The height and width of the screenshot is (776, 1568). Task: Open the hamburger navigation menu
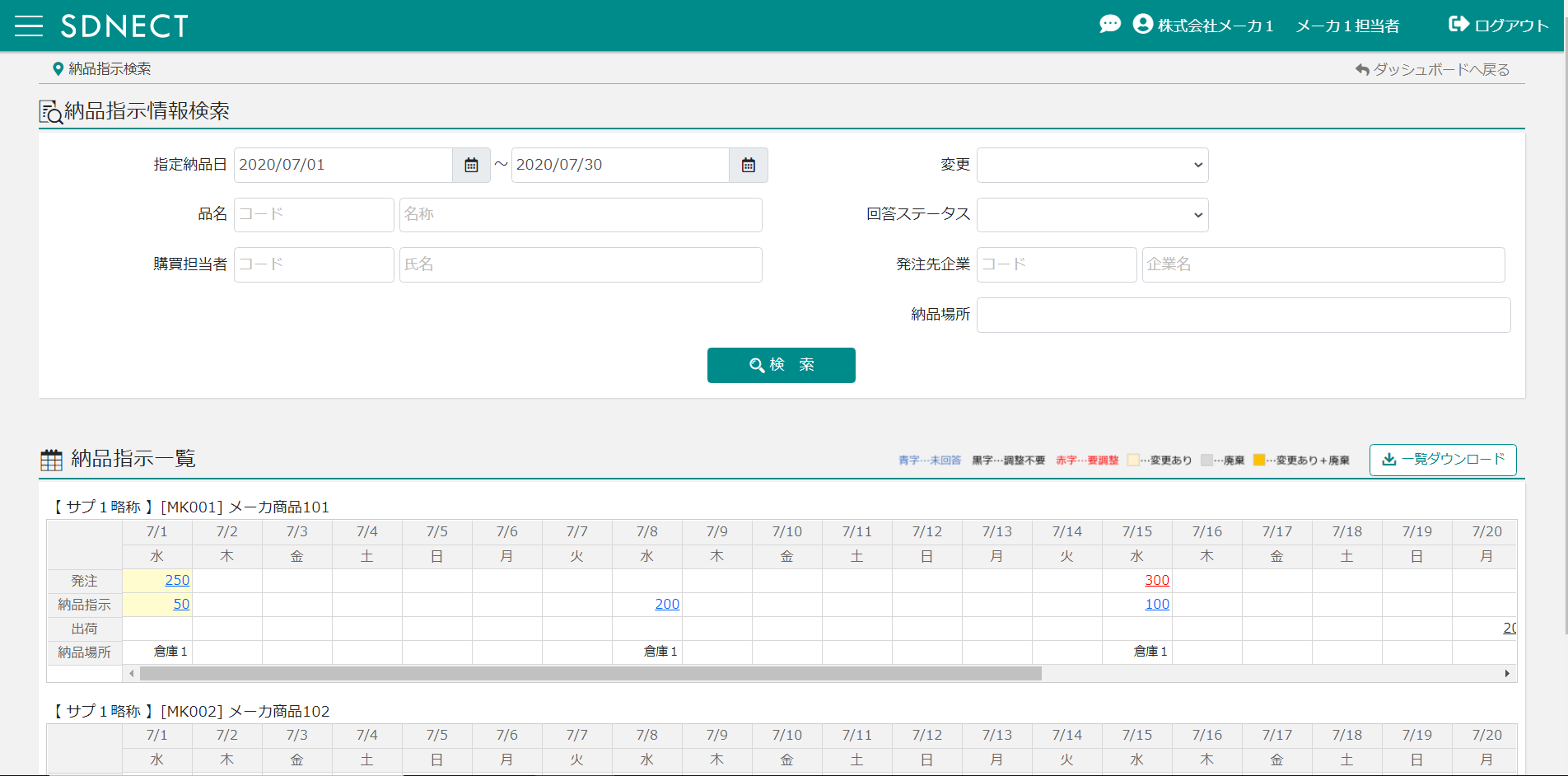pyautogui.click(x=29, y=26)
